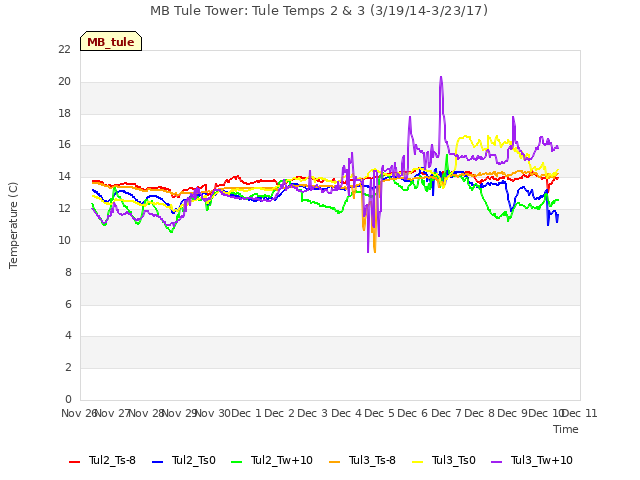Click the 20 y-axis tick label
This screenshot has width=640, height=480.
coord(64,81)
